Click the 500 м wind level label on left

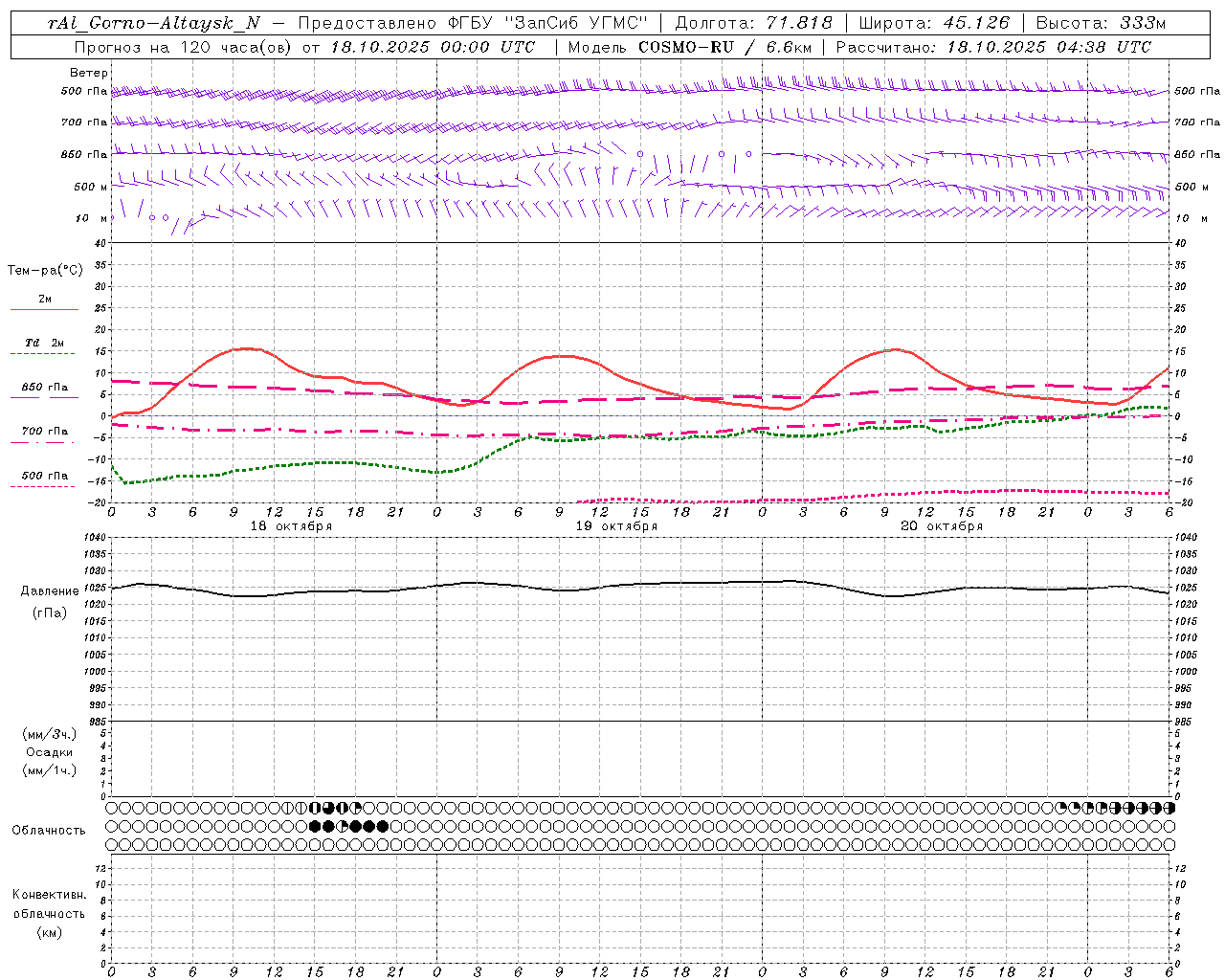(84, 188)
